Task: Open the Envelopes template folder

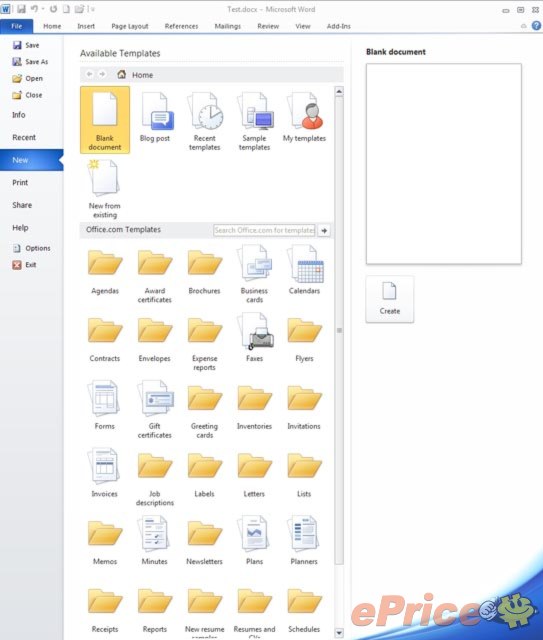Action: (x=155, y=338)
